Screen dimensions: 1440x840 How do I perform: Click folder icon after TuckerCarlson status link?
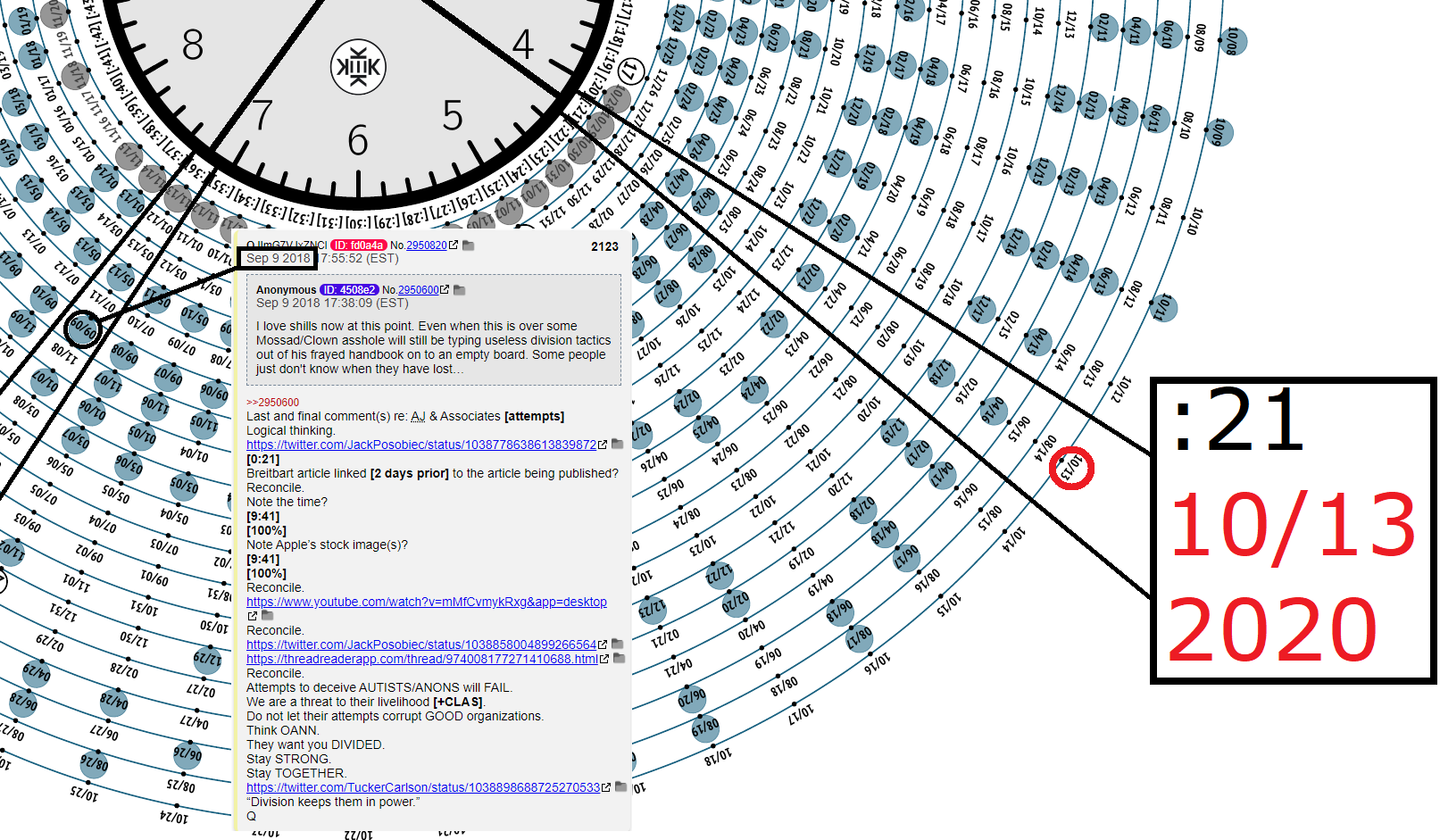click(x=620, y=787)
